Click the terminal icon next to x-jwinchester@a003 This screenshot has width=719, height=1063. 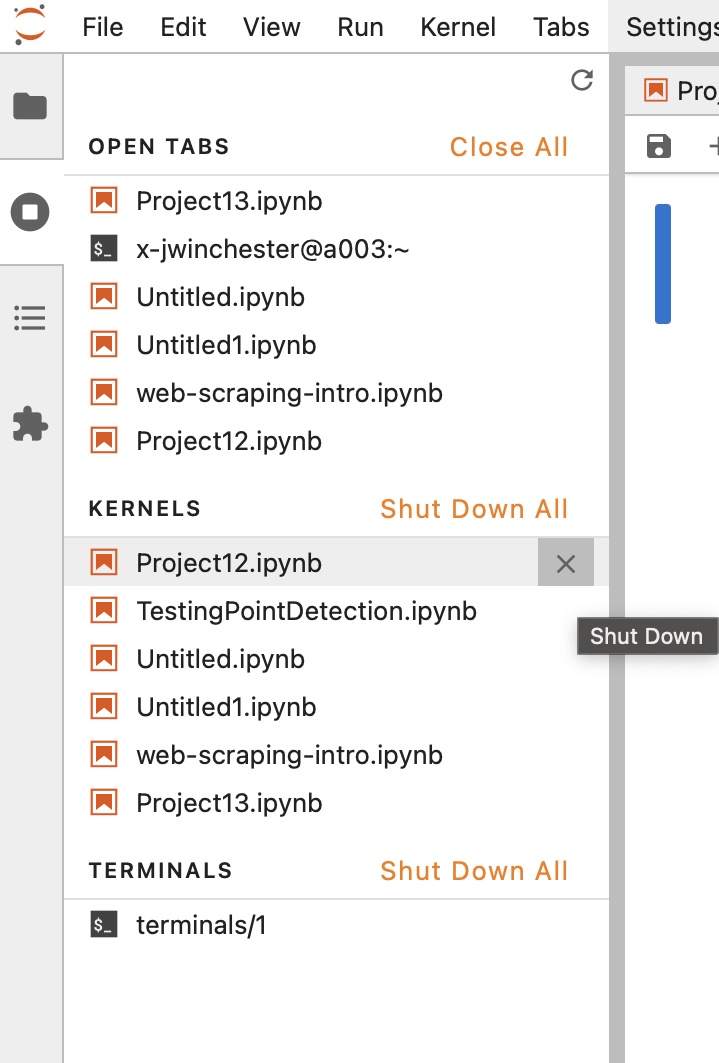point(104,248)
